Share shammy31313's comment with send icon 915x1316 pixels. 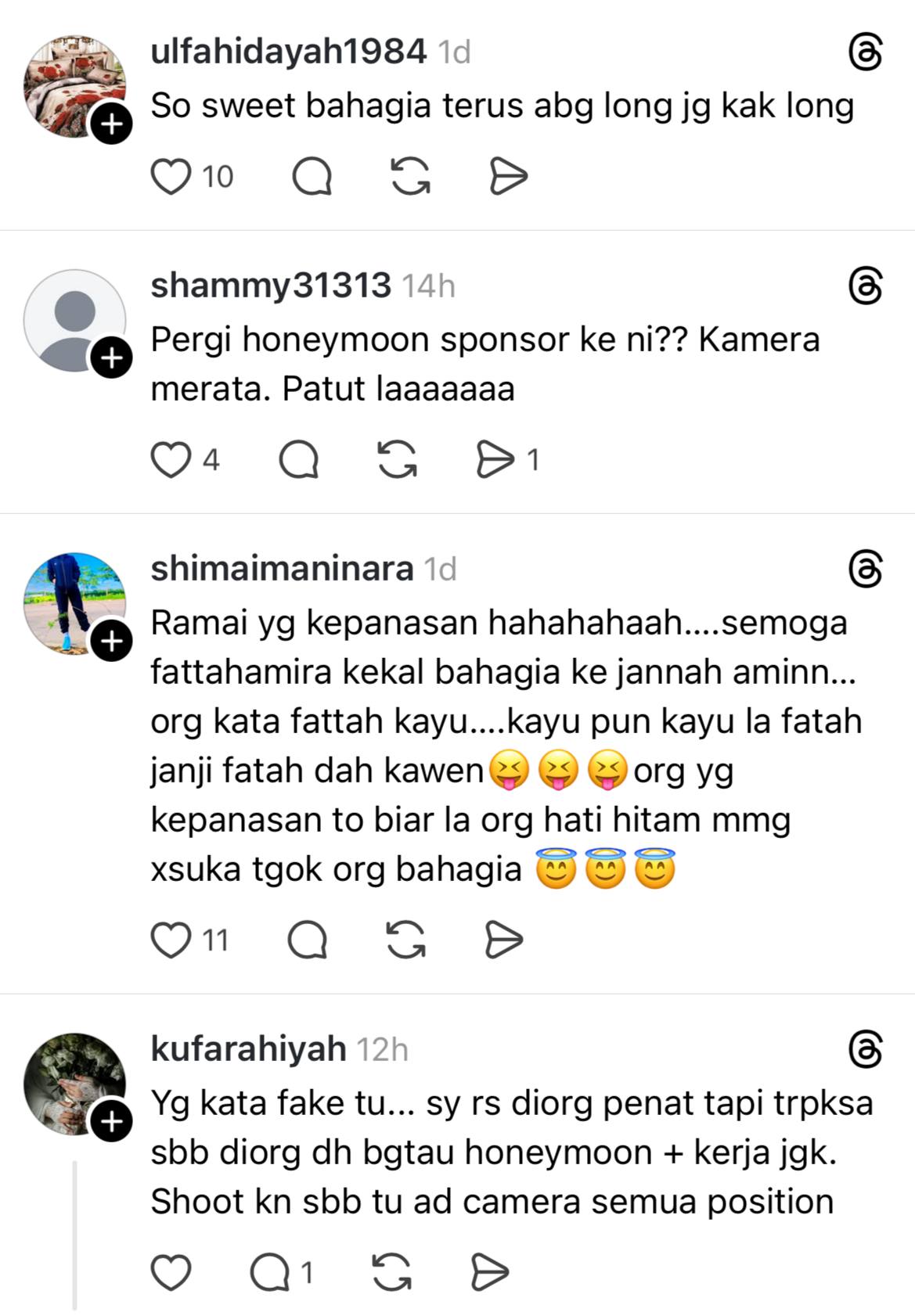pos(495,459)
